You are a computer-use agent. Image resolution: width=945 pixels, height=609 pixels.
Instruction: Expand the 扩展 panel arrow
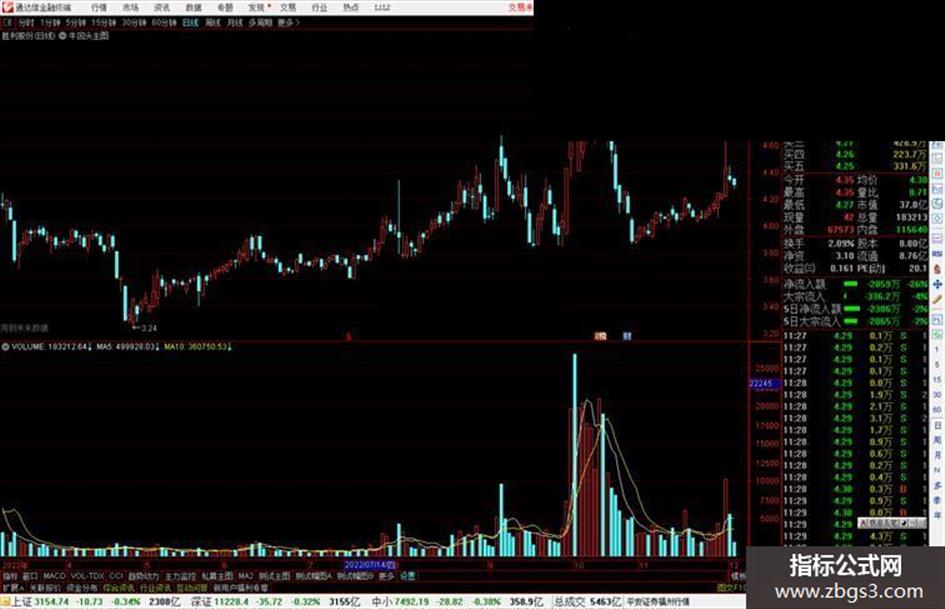pos(13,587)
